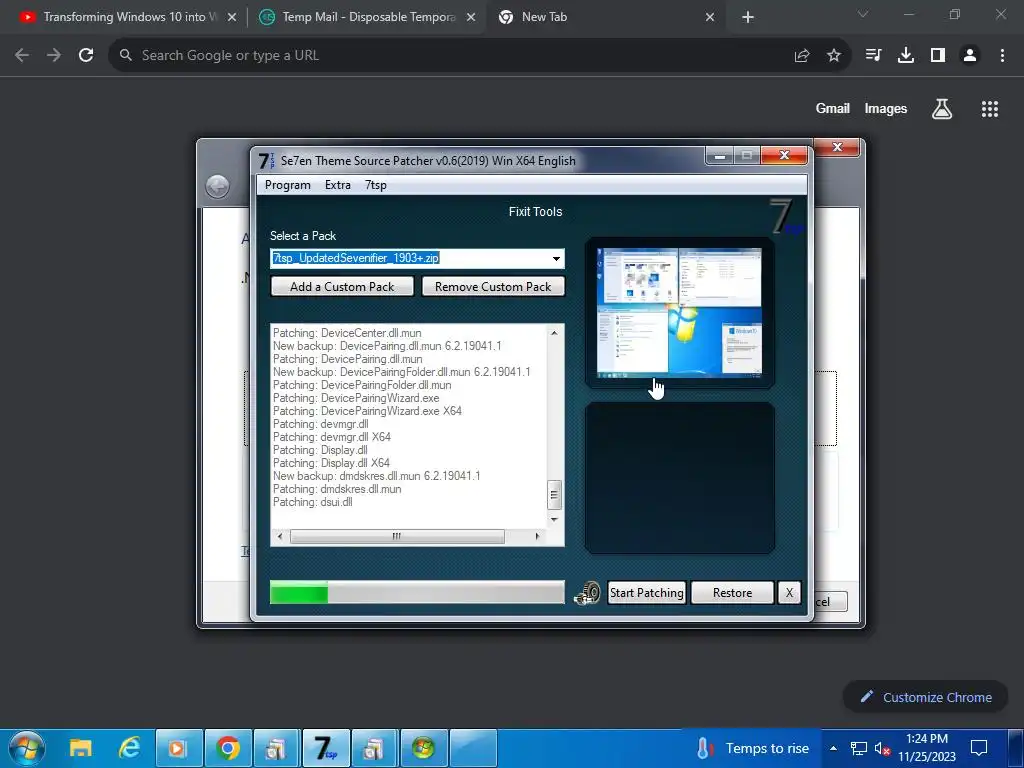1024x768 pixels.
Task: Show hidden system tray icons arrow
Action: point(833,748)
